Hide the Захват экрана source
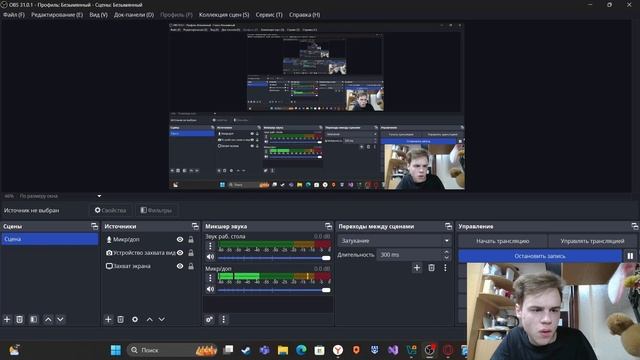The height and width of the screenshot is (360, 640). 180,266
